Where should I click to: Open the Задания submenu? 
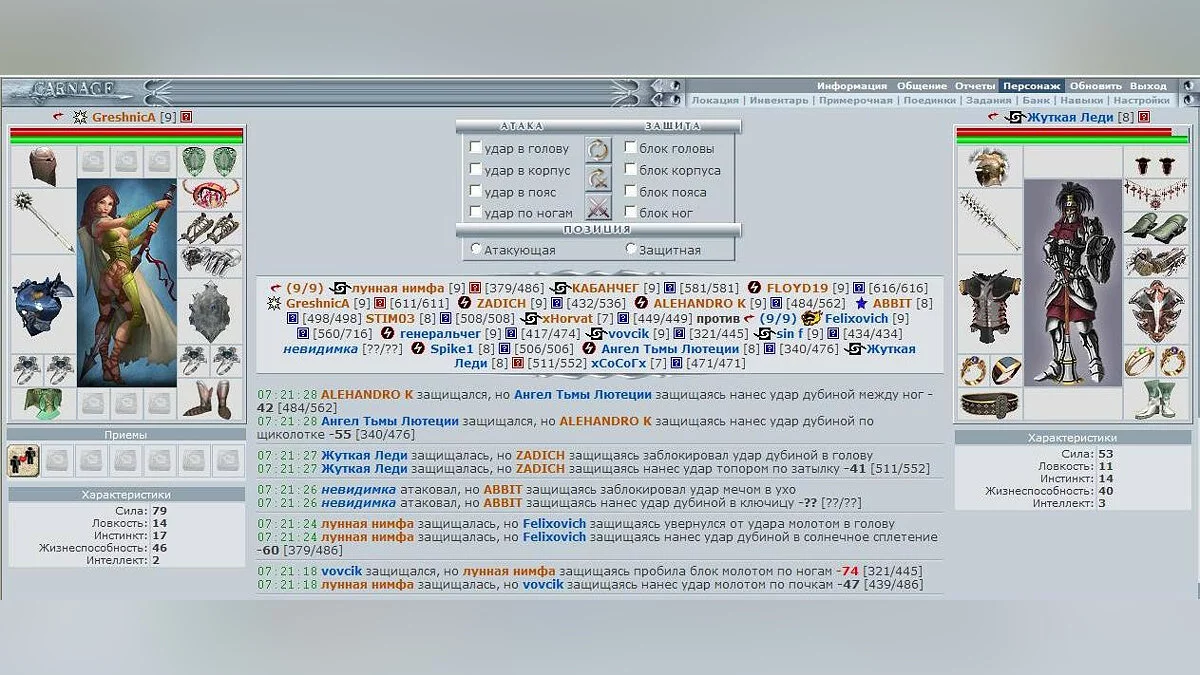tap(989, 100)
